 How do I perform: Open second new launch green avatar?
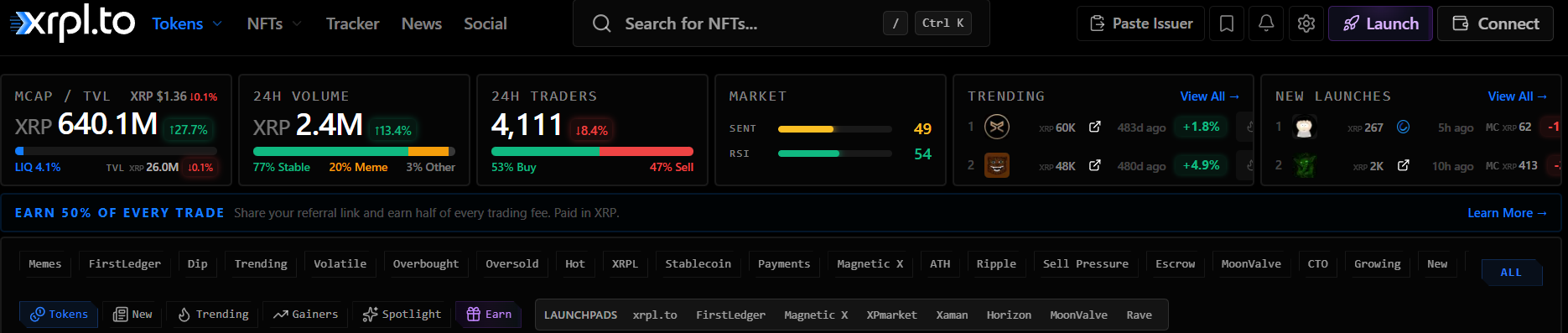pos(1304,165)
